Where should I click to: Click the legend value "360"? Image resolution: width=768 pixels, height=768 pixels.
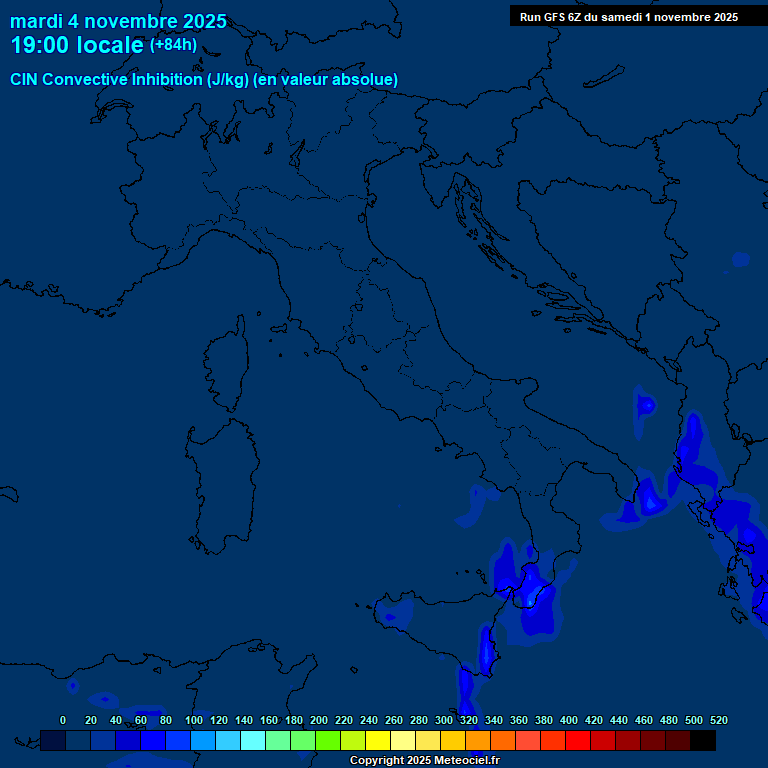coord(518,720)
